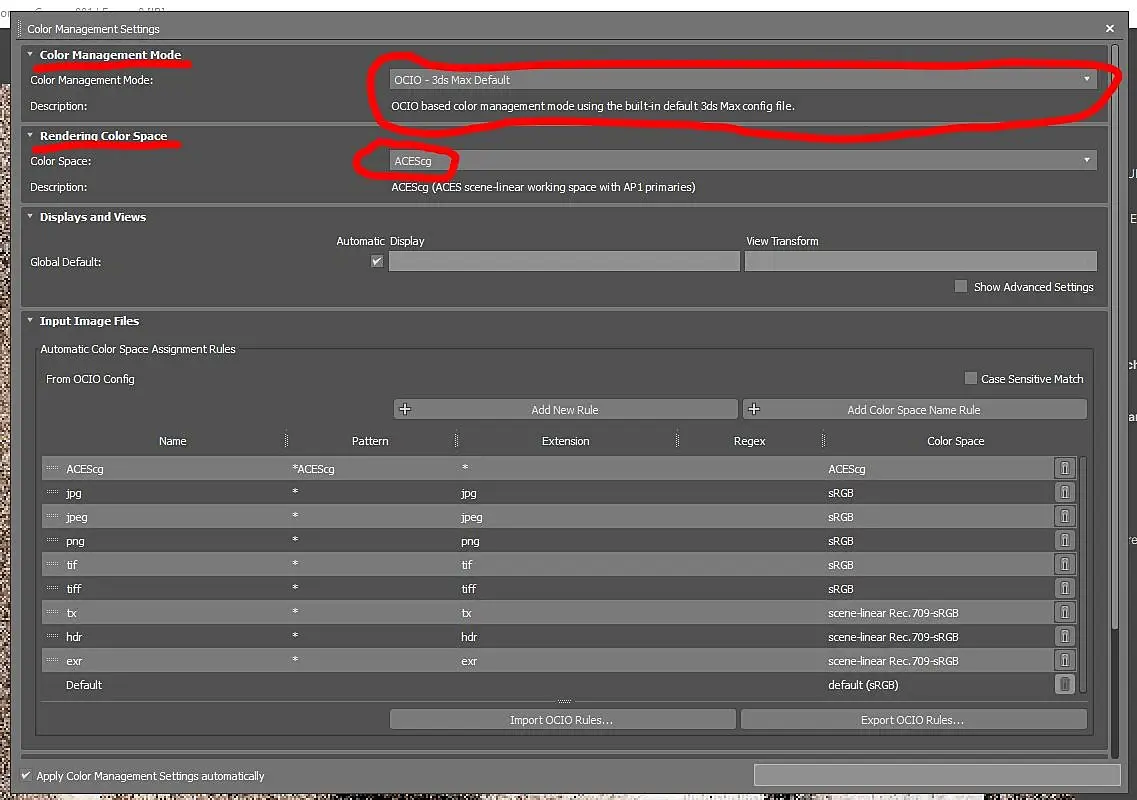
Task: Delete the png rule with its trash icon
Action: point(1064,540)
